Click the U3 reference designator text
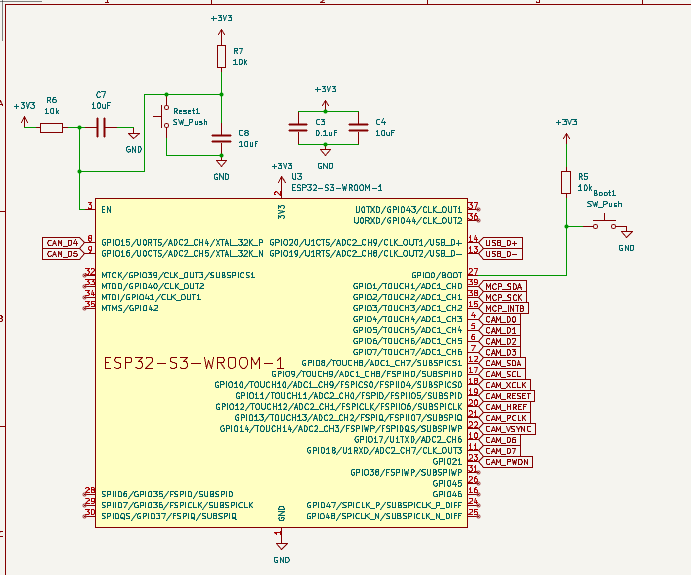691x575 pixels. (297, 177)
